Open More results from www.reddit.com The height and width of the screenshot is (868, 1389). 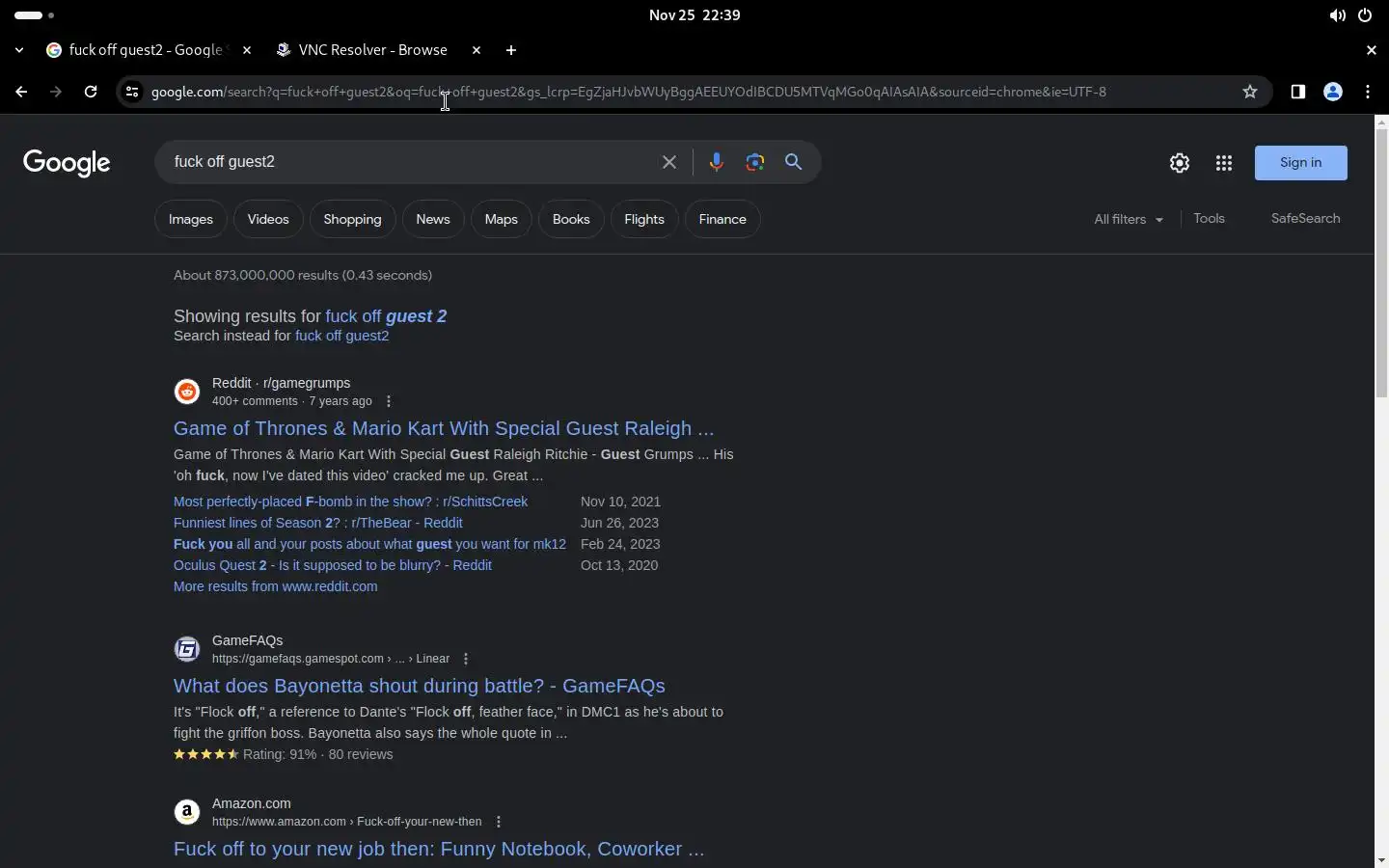pyautogui.click(x=275, y=586)
